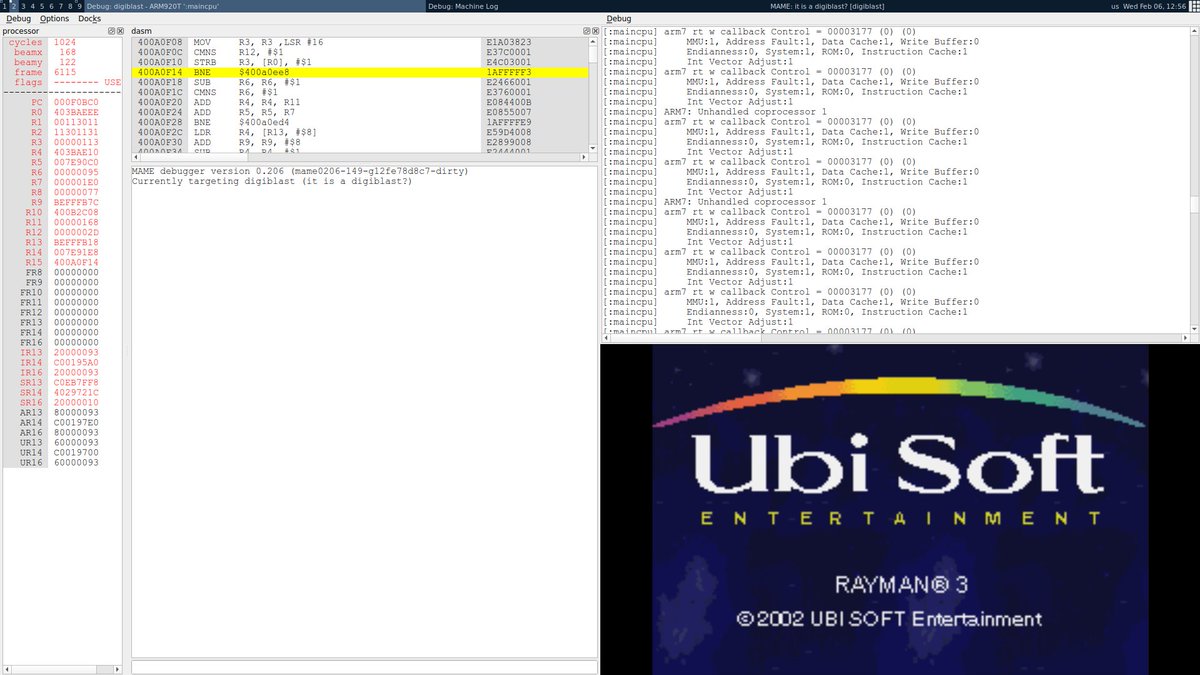Float the processor dock panel
This screenshot has height=675, width=1200.
tap(112, 31)
